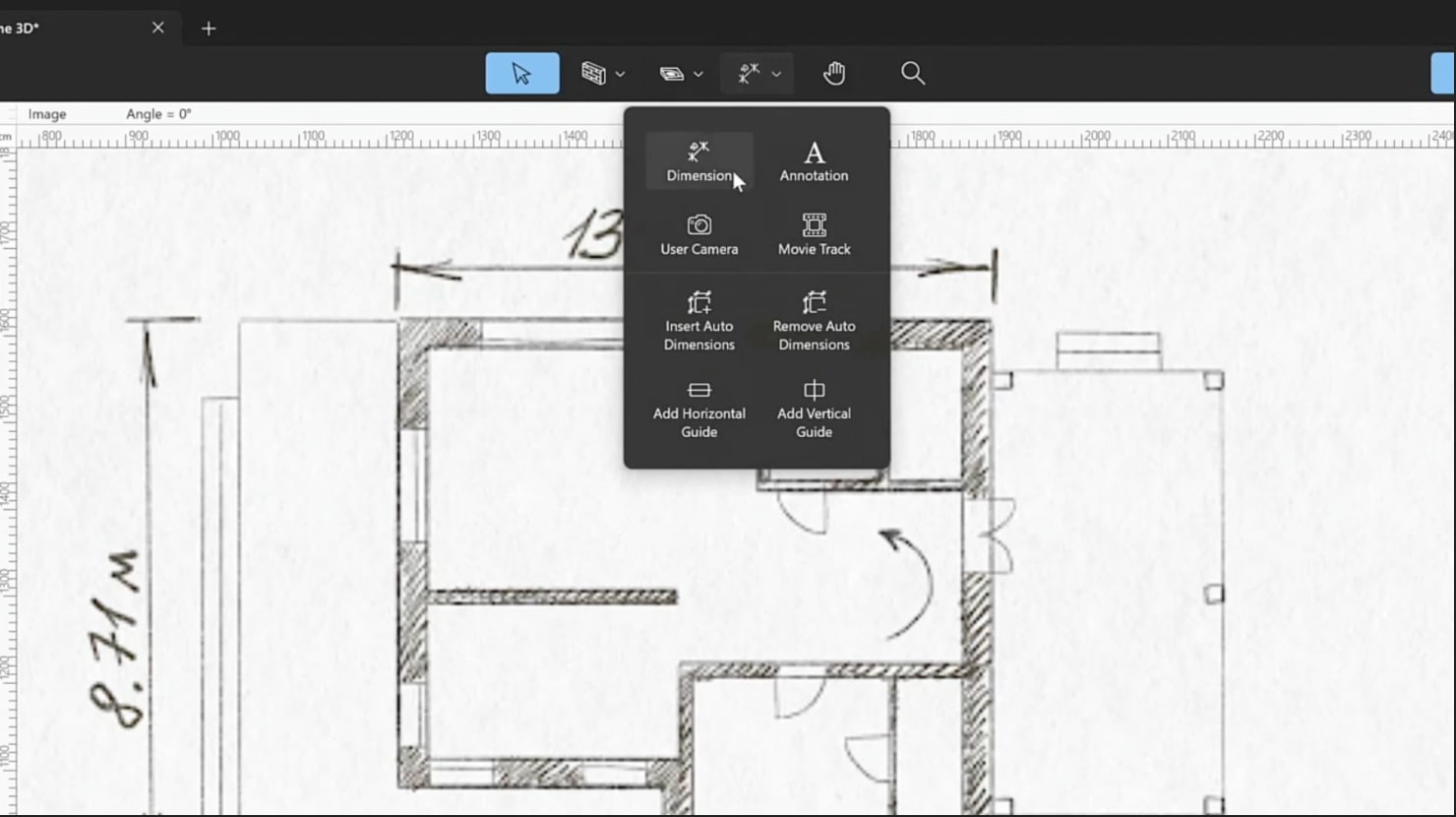
Task: Choose the floor drawing tool
Action: click(672, 74)
